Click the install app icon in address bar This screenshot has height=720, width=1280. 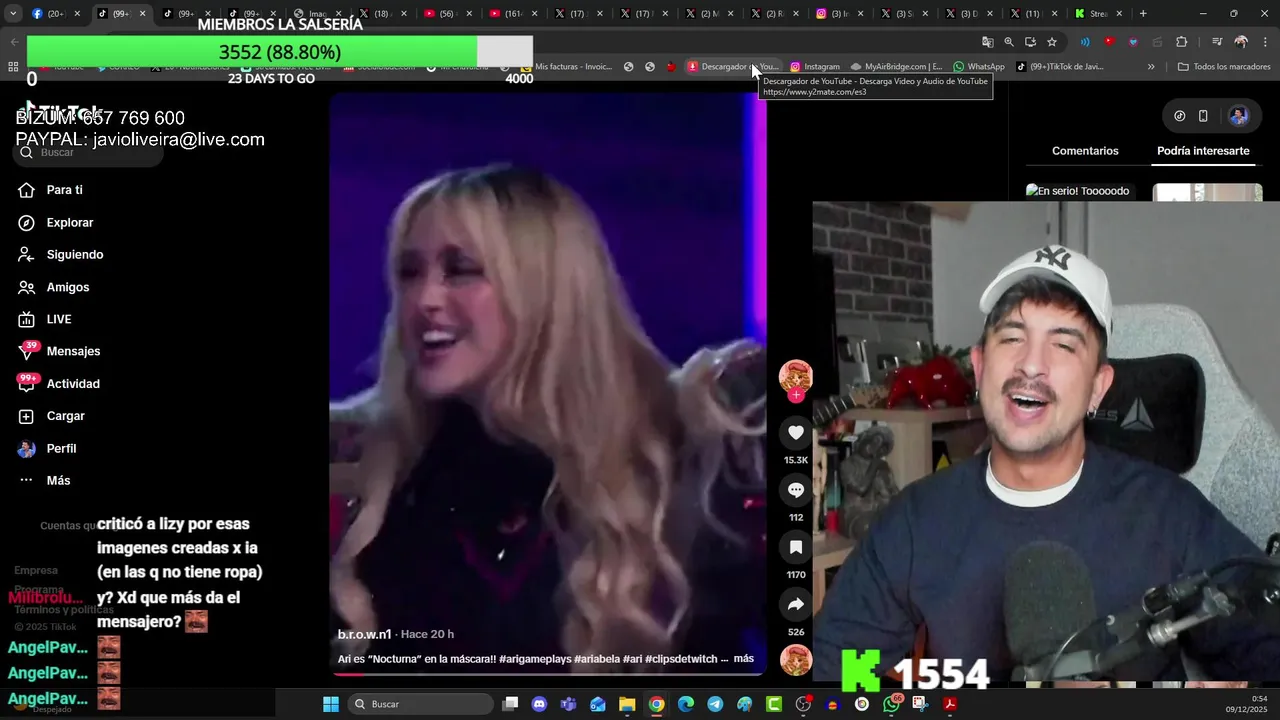(x=1030, y=42)
